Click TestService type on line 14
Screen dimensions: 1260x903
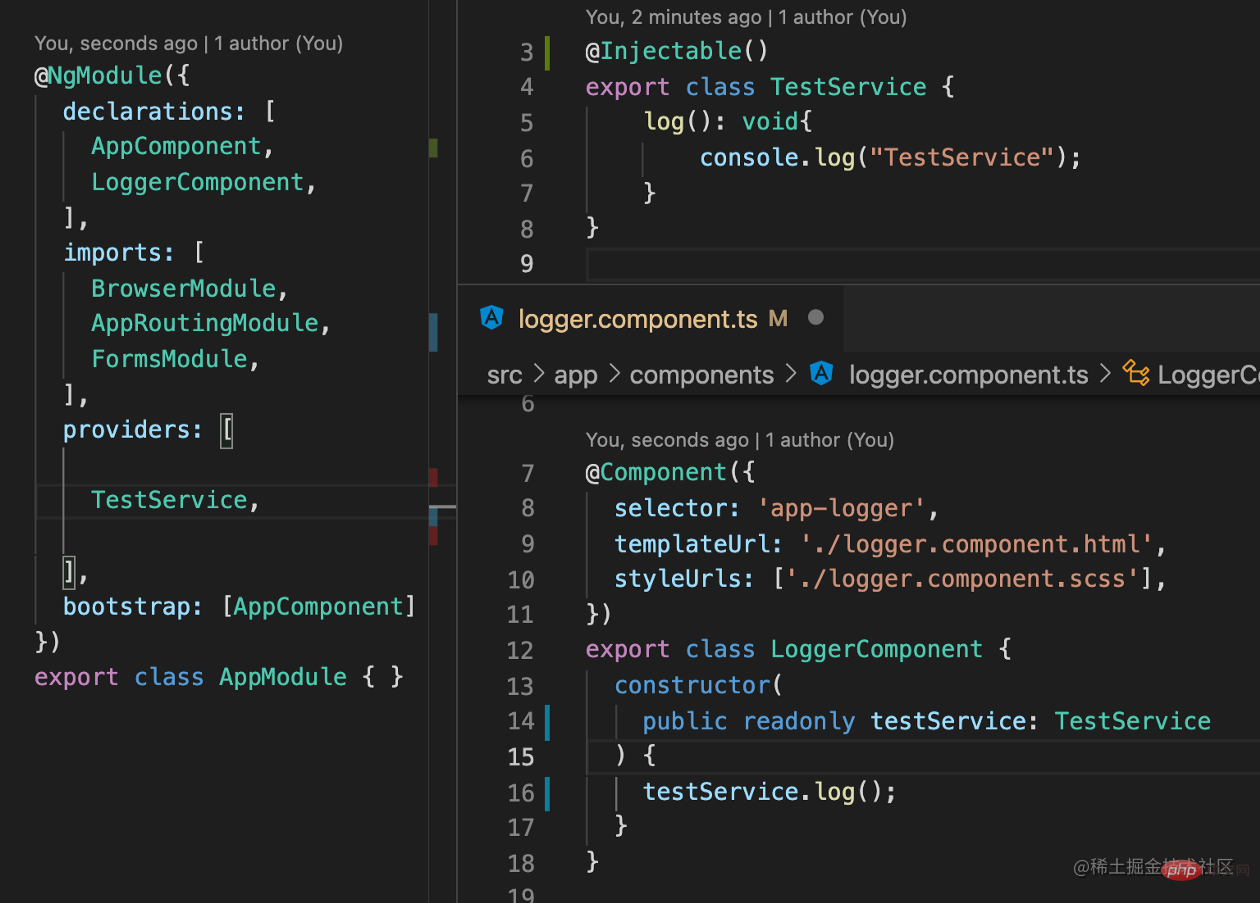click(1132, 721)
